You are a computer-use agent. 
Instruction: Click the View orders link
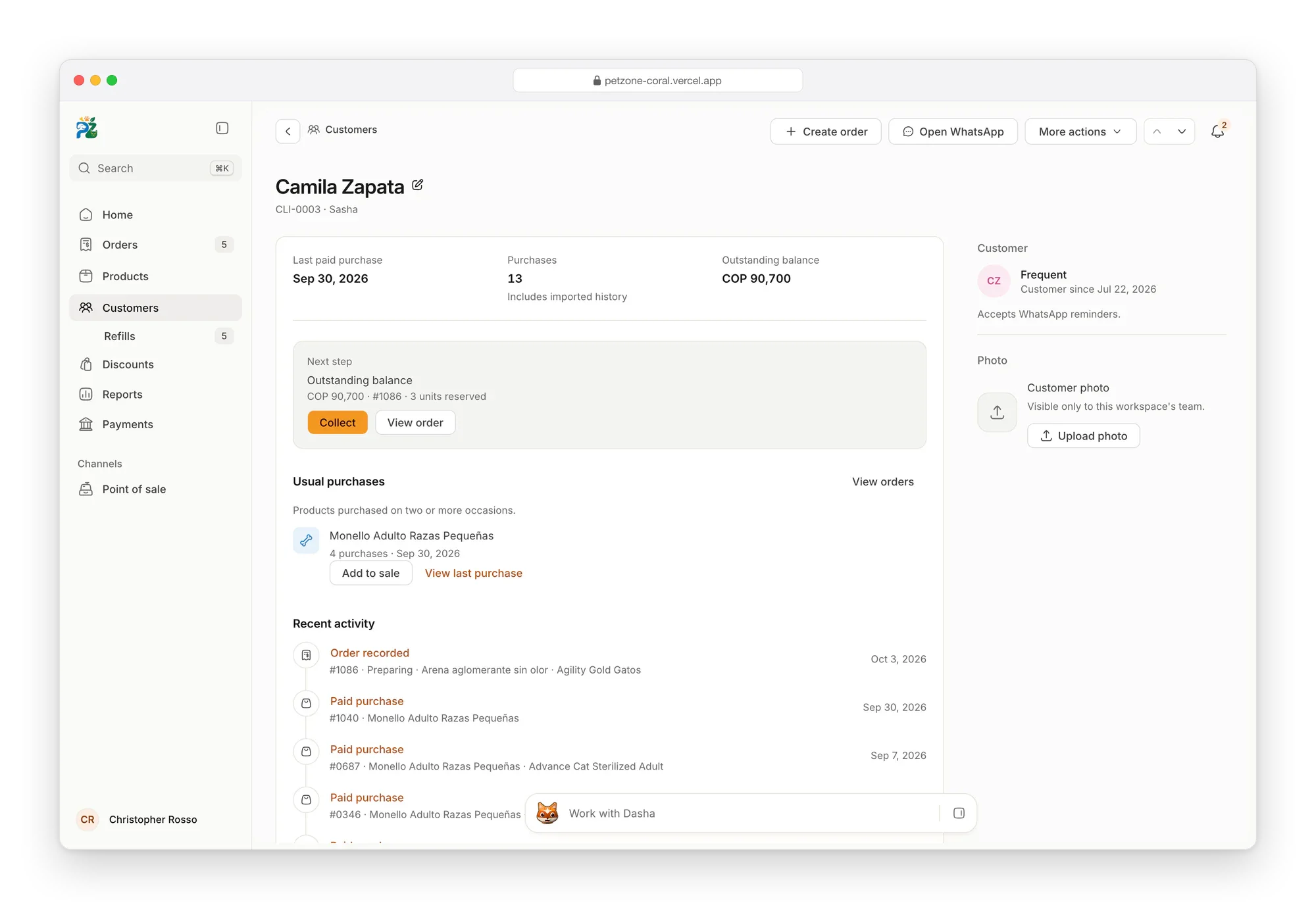click(883, 482)
